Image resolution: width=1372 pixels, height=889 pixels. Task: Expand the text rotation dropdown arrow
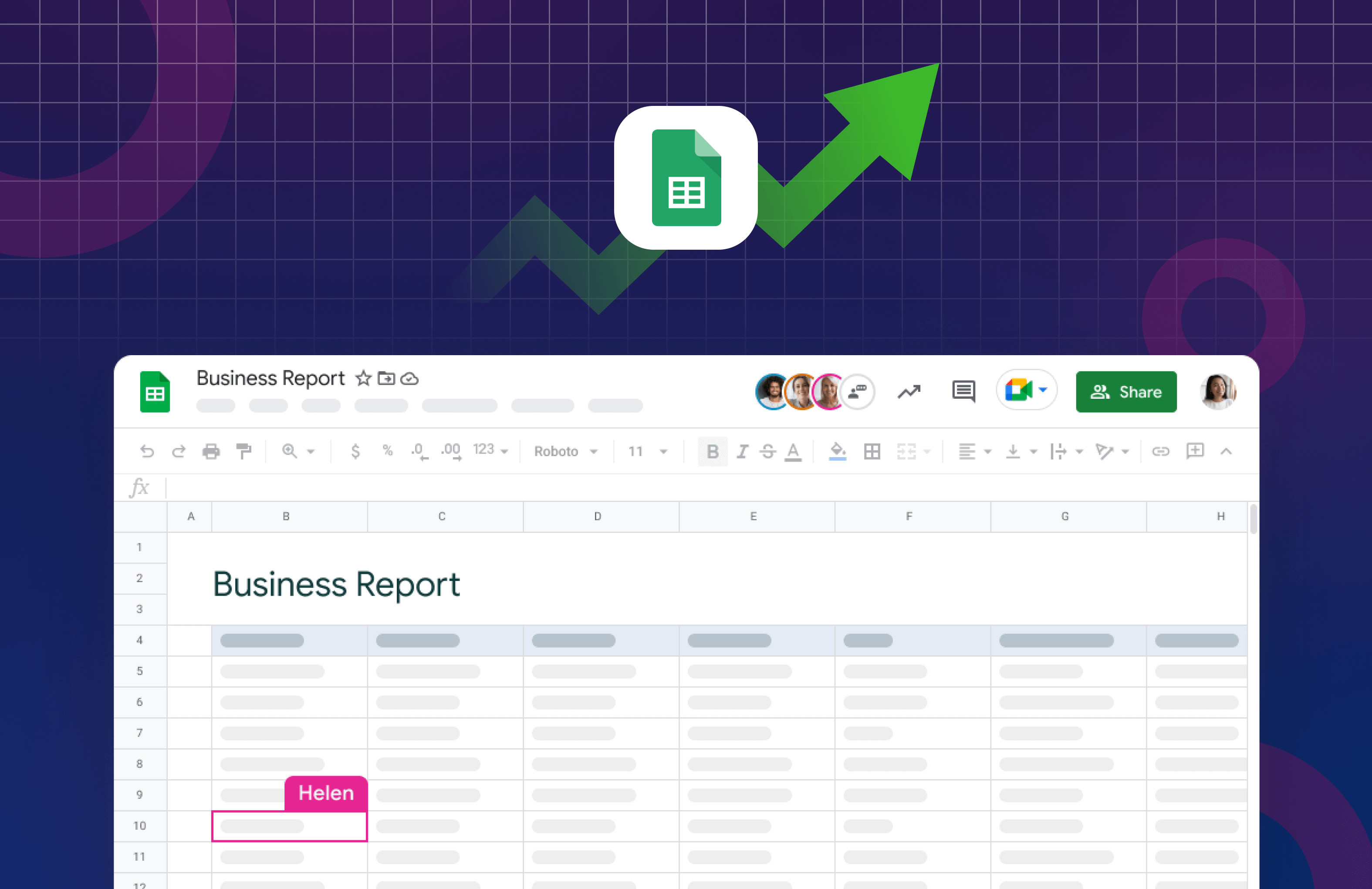1125,452
